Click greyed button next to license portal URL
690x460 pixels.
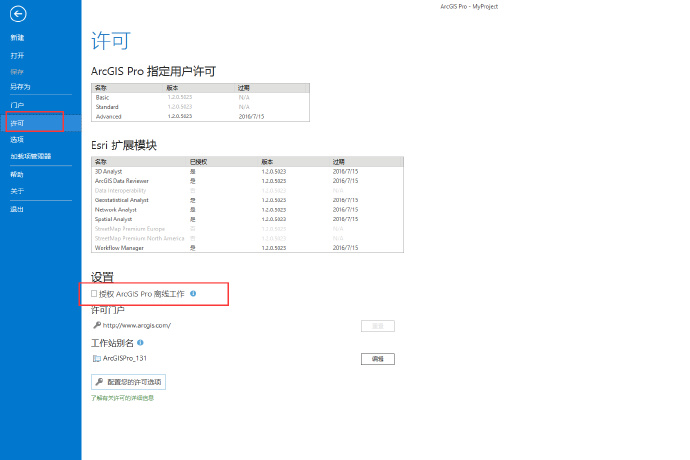pyautogui.click(x=378, y=326)
